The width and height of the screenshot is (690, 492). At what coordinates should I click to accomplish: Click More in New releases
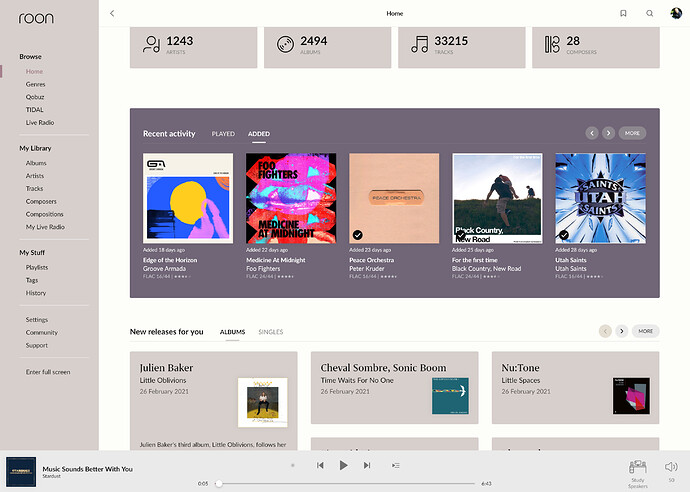click(x=646, y=331)
